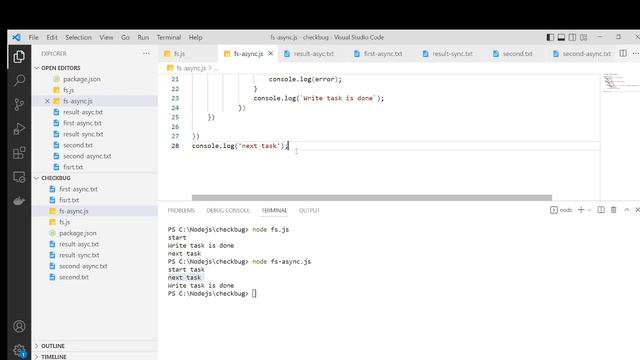Open the File menu
Image resolution: width=640 pixels, height=360 pixels.
[33, 37]
